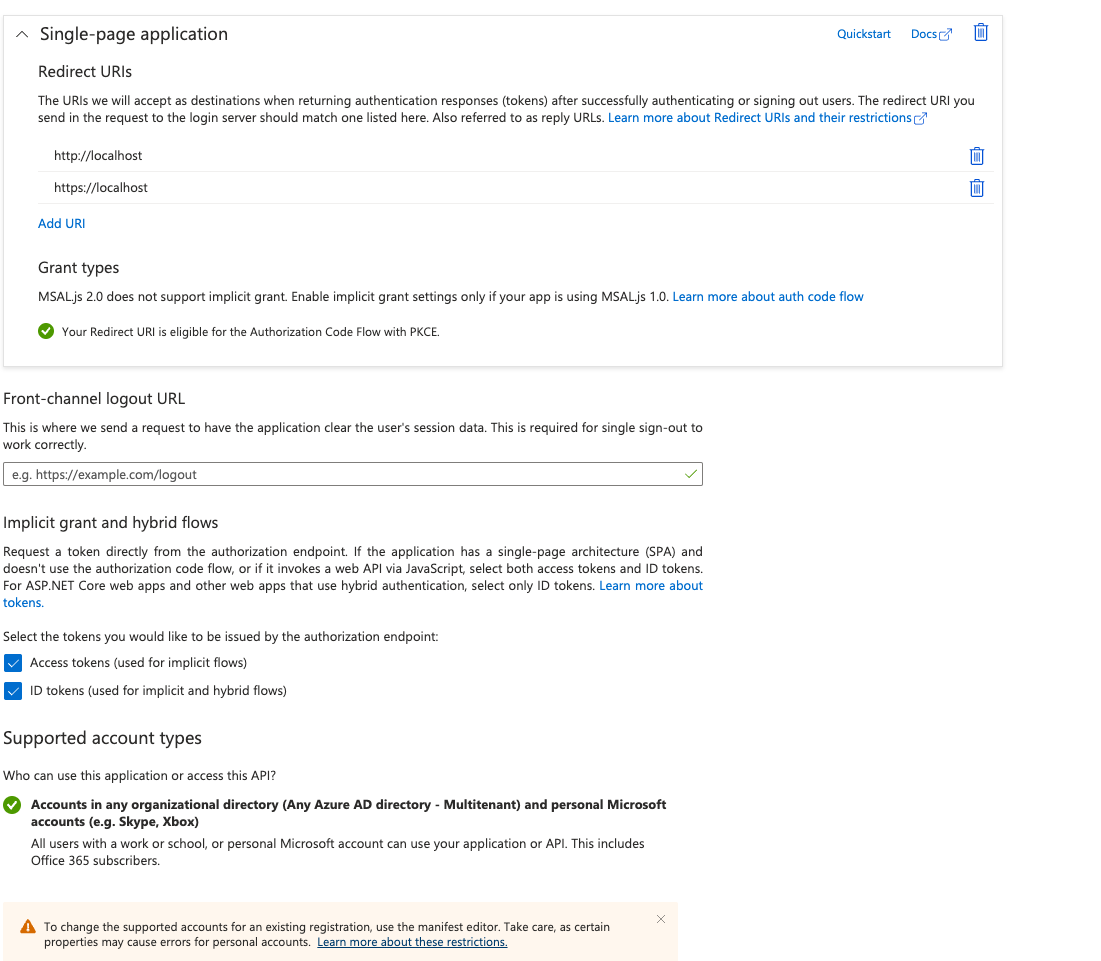Image resolution: width=1101 pixels, height=961 pixels.
Task: Learn more about these restrictions
Action: (x=412, y=941)
